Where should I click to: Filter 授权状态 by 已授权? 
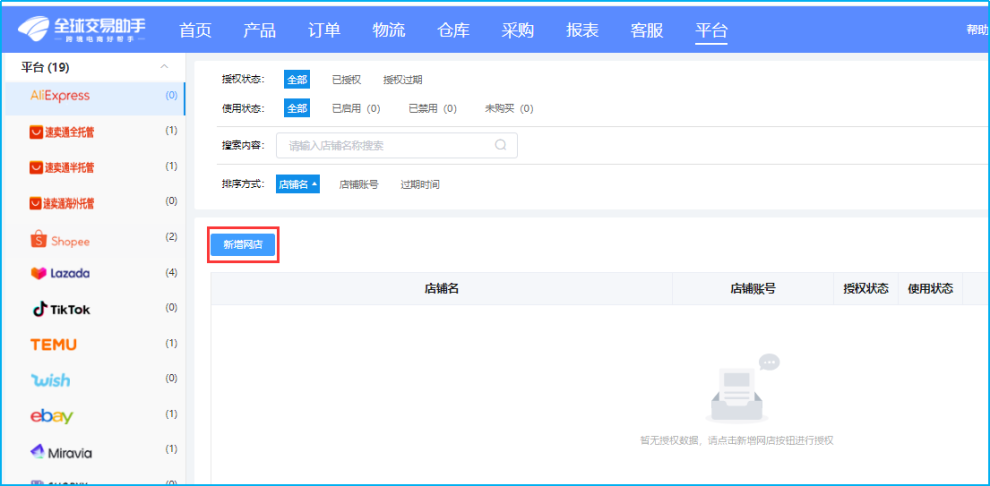(347, 80)
